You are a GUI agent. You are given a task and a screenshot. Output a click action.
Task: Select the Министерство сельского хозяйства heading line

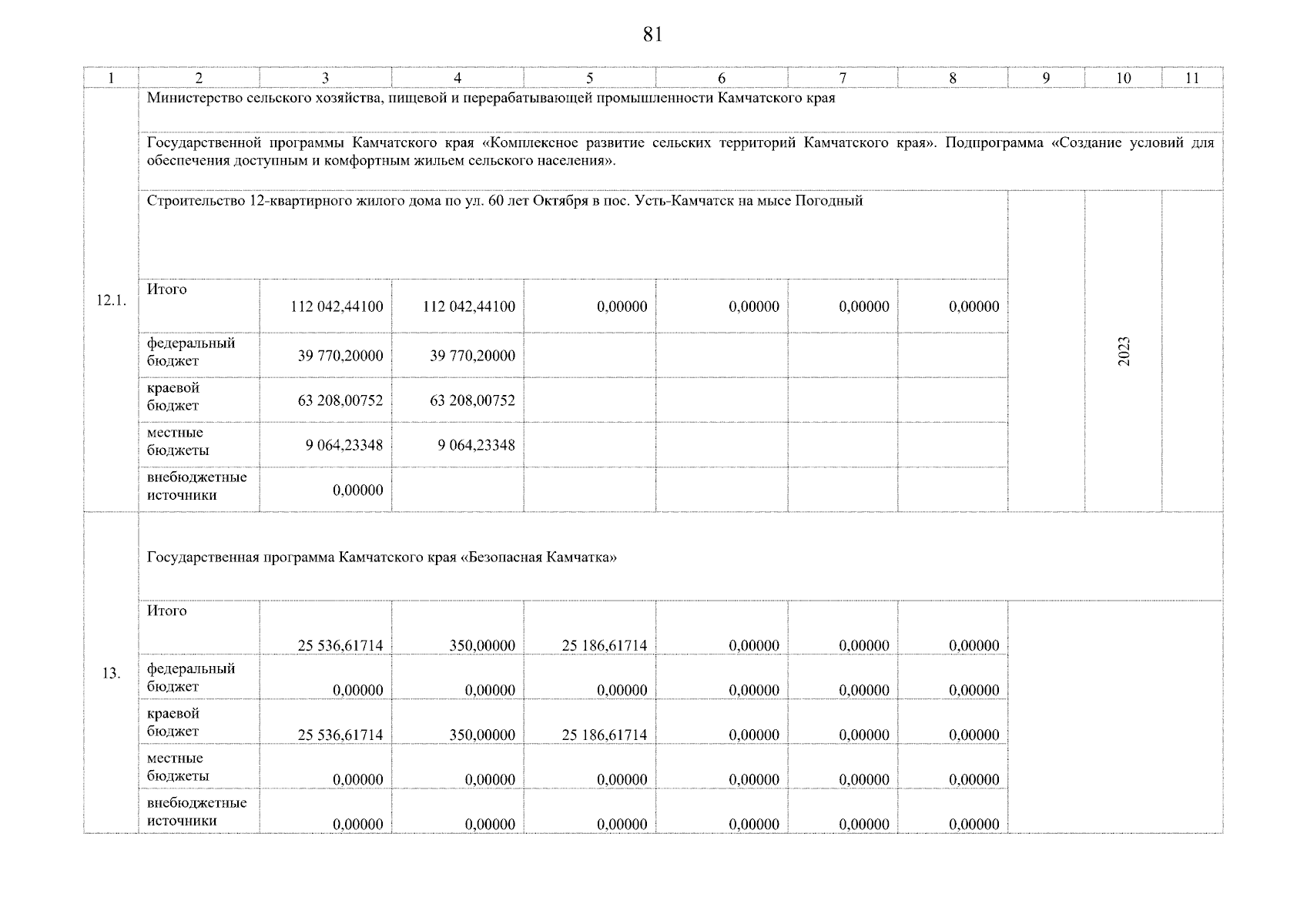click(491, 99)
